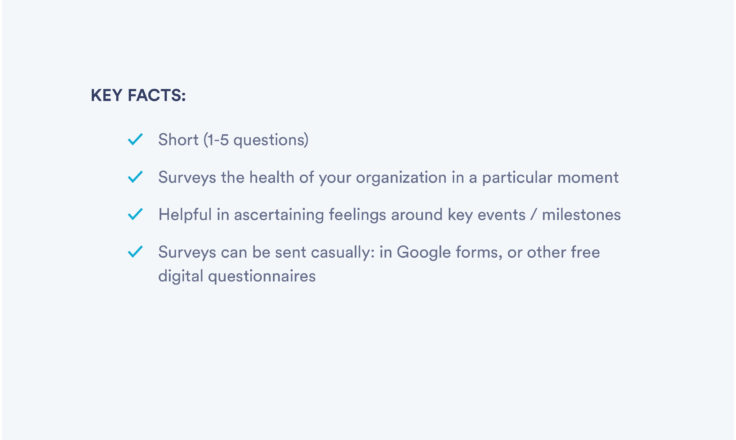Click the word Short in first bullet
Viewport: 736px width, 440px height.
coord(178,139)
